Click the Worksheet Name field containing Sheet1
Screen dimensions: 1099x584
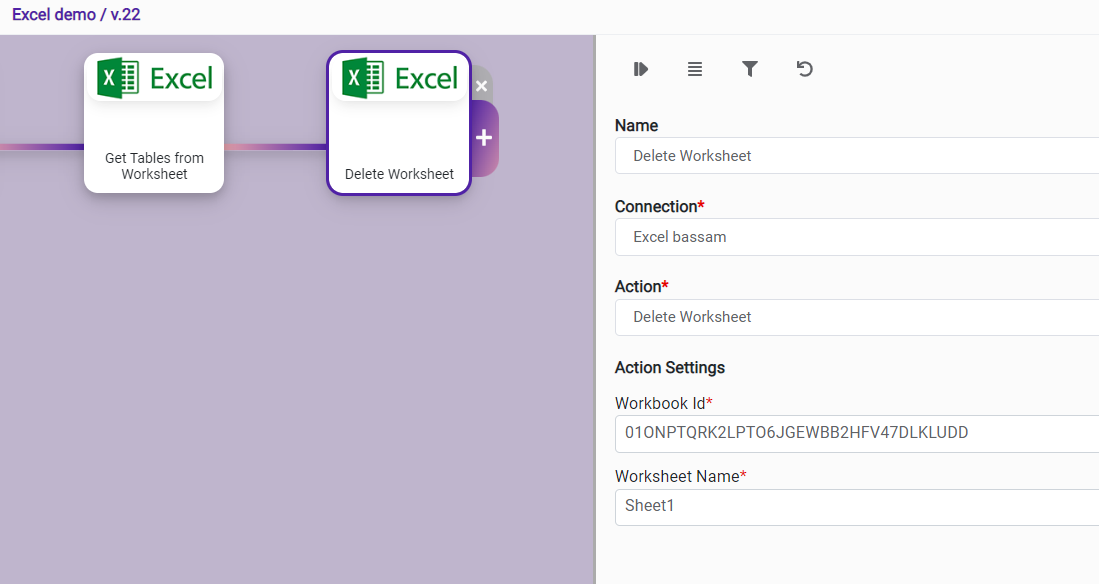pyautogui.click(x=856, y=506)
